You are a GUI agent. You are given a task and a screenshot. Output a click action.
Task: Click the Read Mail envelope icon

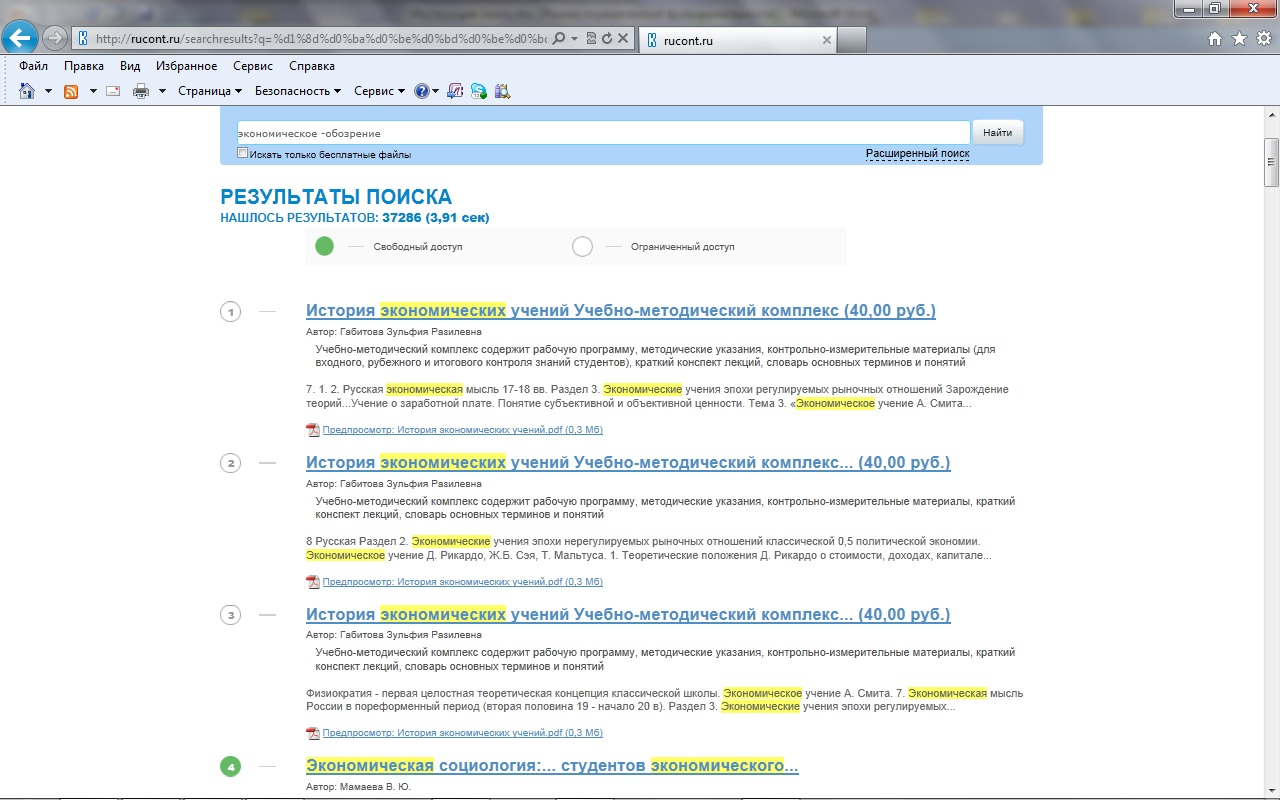(x=113, y=91)
